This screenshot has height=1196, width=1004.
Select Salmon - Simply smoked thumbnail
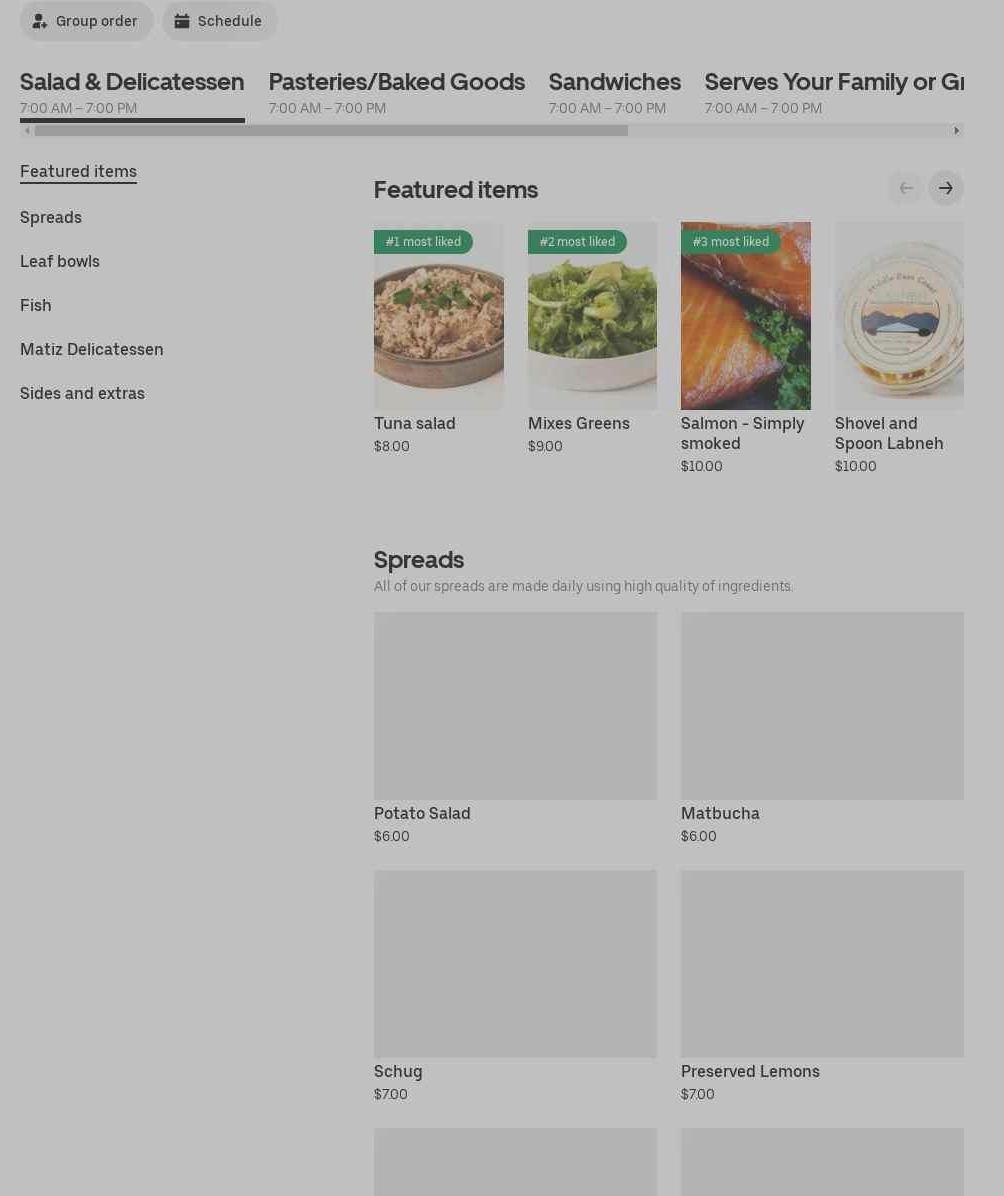pyautogui.click(x=745, y=316)
